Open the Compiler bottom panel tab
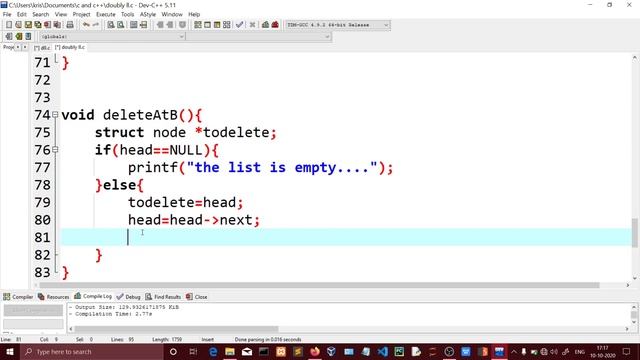Viewport: 640px width, 360px height. pos(18,297)
